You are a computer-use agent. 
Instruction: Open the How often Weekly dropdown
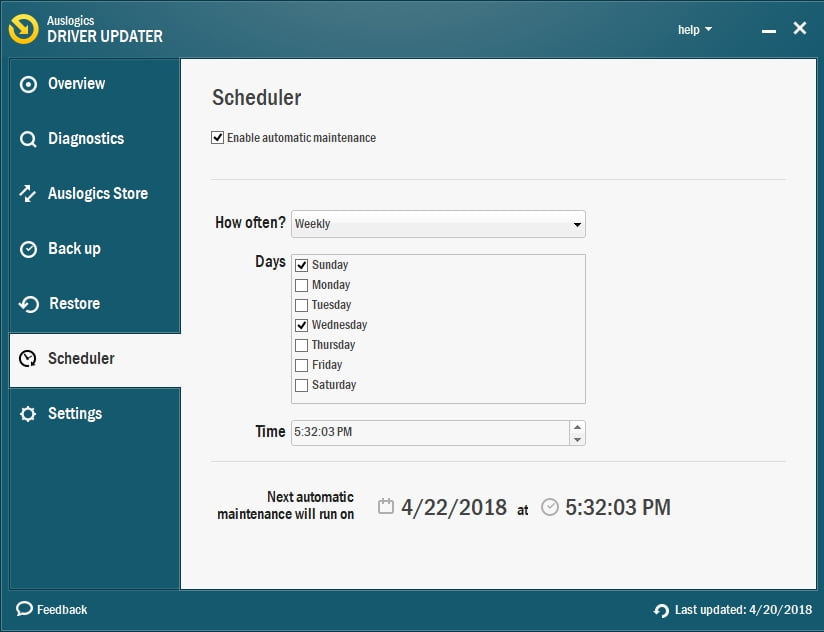(438, 224)
